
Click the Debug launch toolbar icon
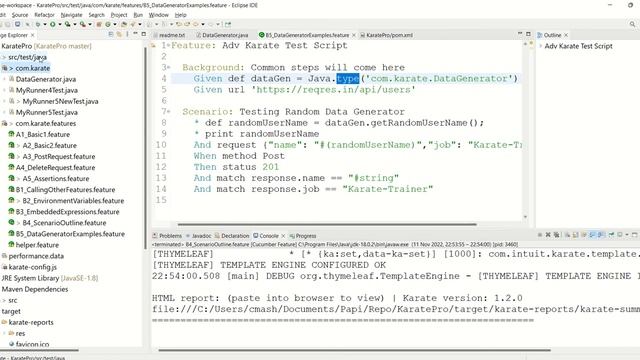tap(38, 24)
